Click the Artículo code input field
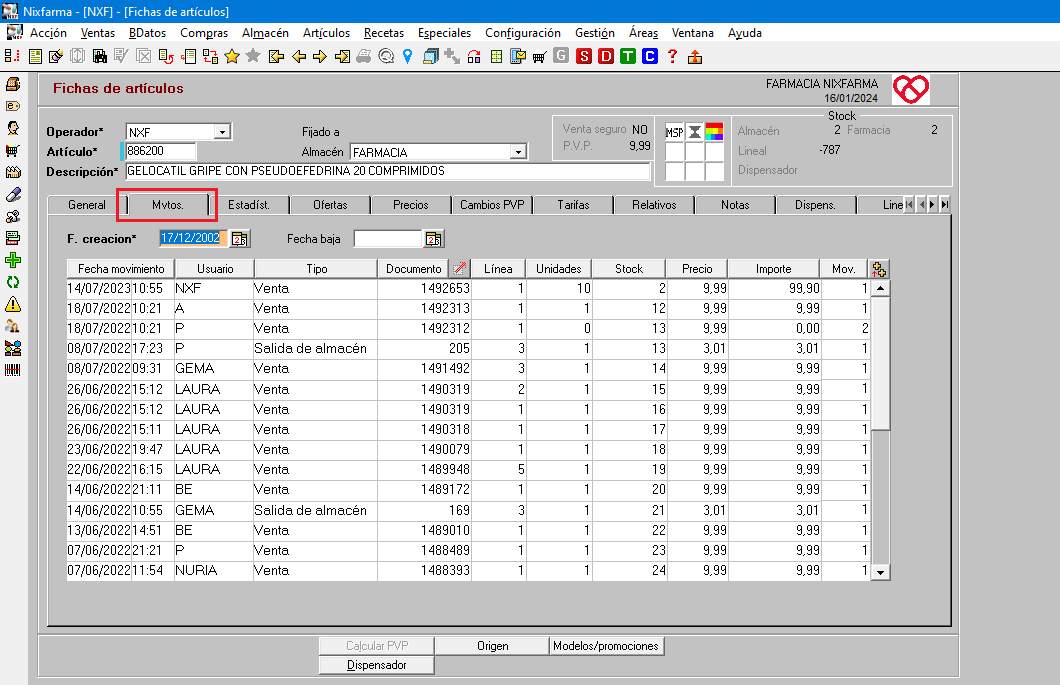1060x685 pixels. pyautogui.click(x=160, y=151)
